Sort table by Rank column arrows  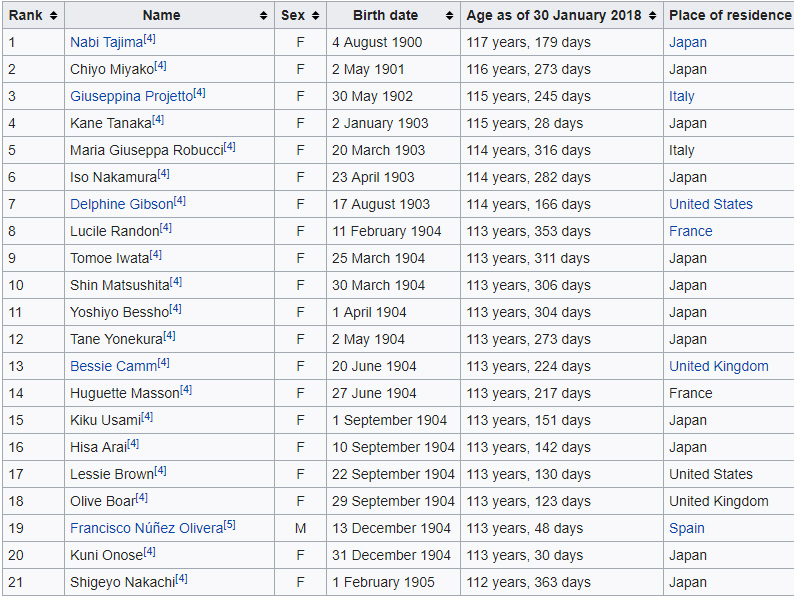[x=52, y=15]
